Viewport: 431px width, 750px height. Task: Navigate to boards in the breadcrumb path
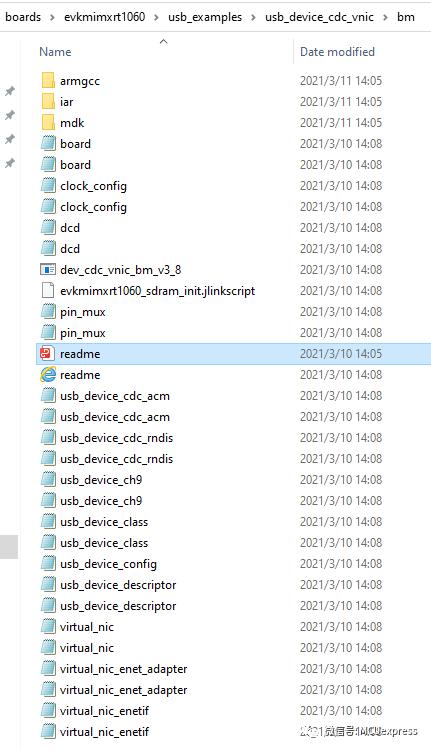pyautogui.click(x=23, y=17)
